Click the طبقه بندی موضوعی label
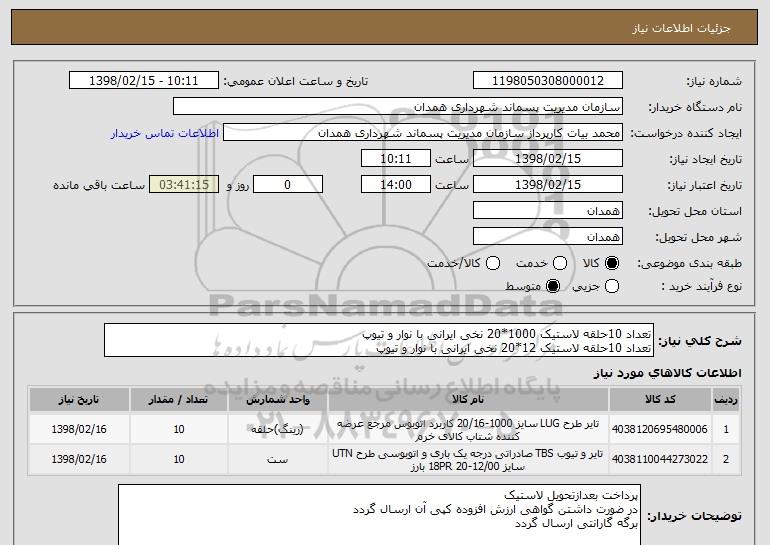Viewport: 770px width, 545px height. coord(689,264)
